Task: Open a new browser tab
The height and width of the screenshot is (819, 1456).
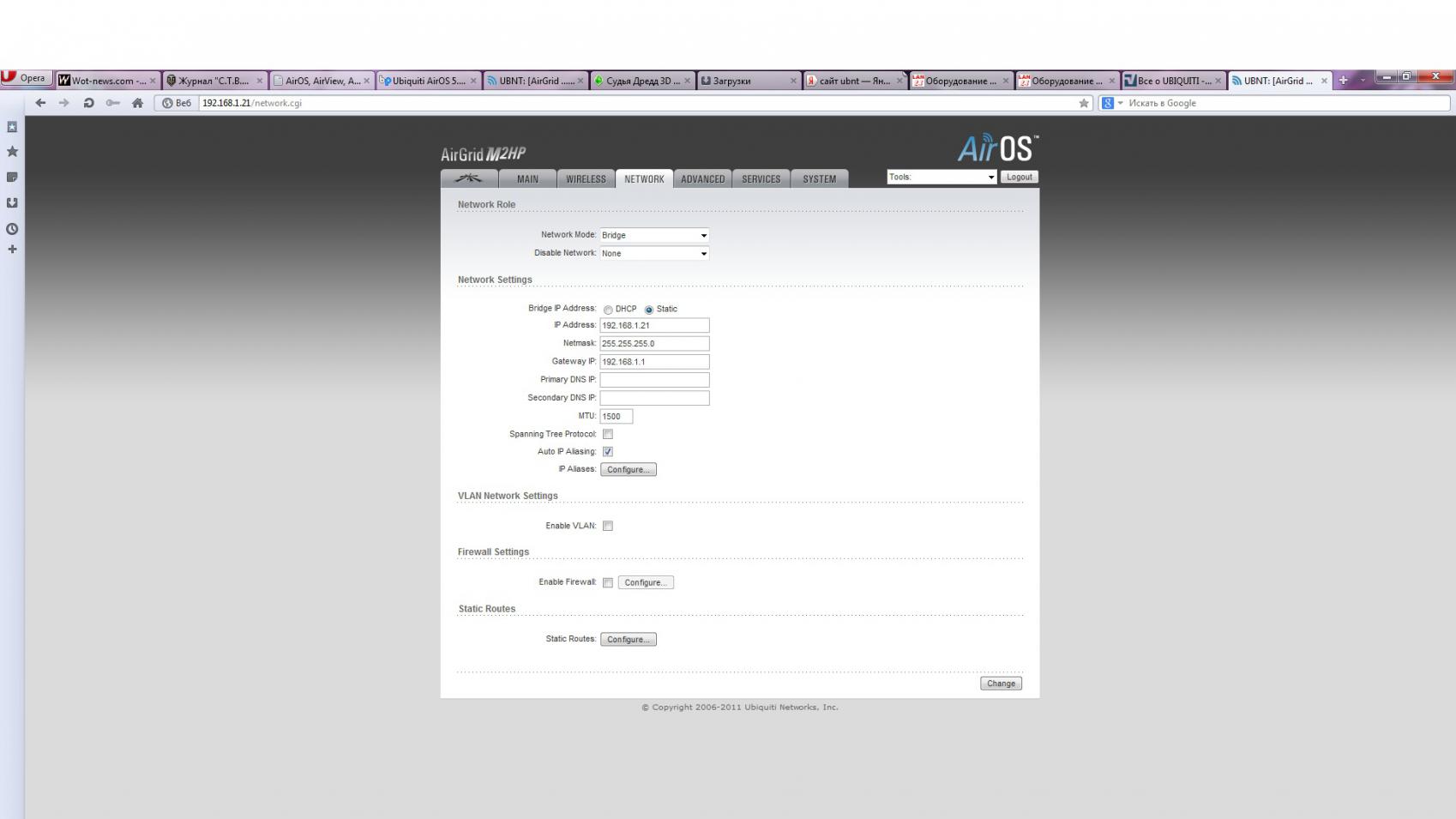Action: click(x=1344, y=80)
